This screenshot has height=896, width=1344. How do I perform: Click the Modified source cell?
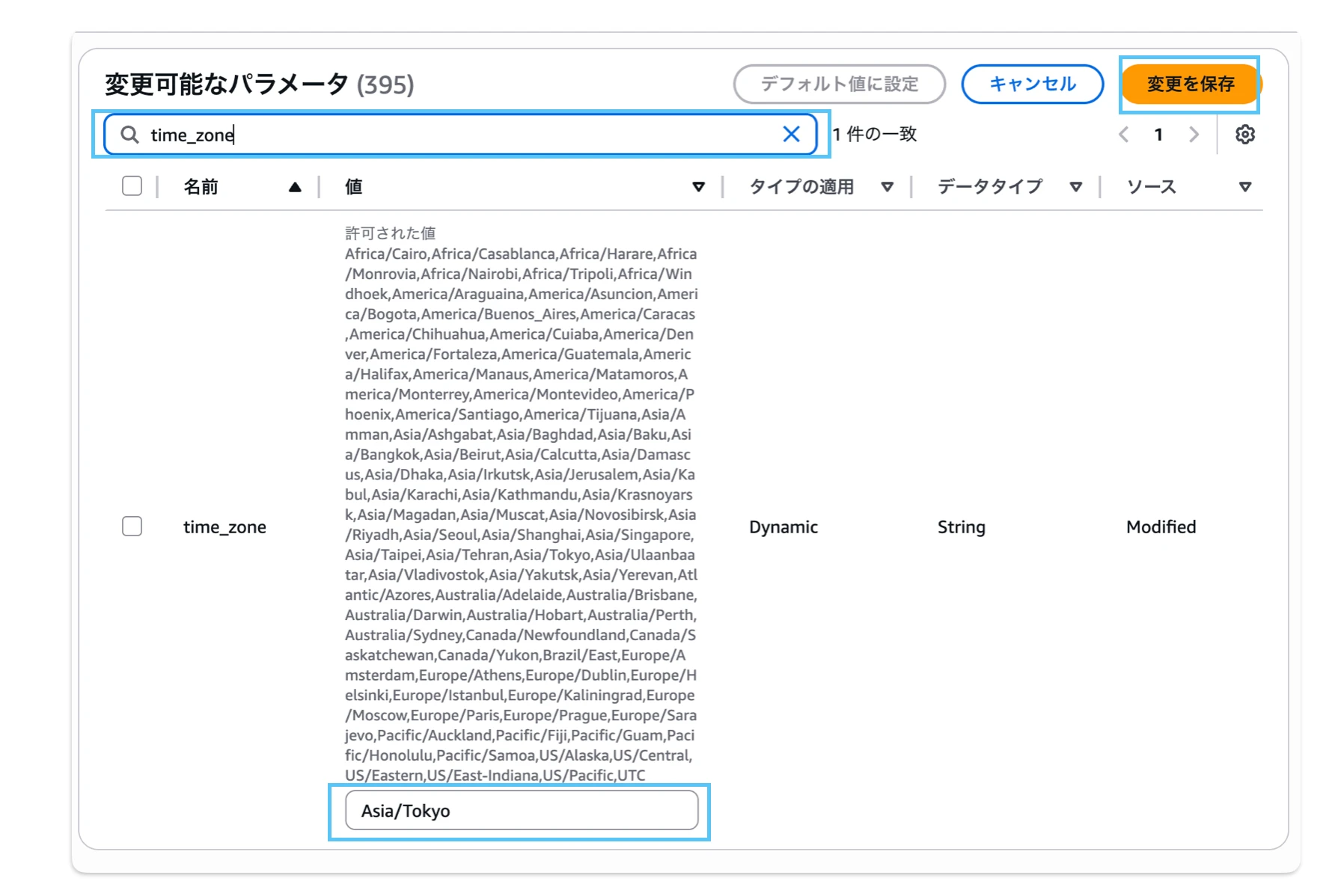(1161, 527)
